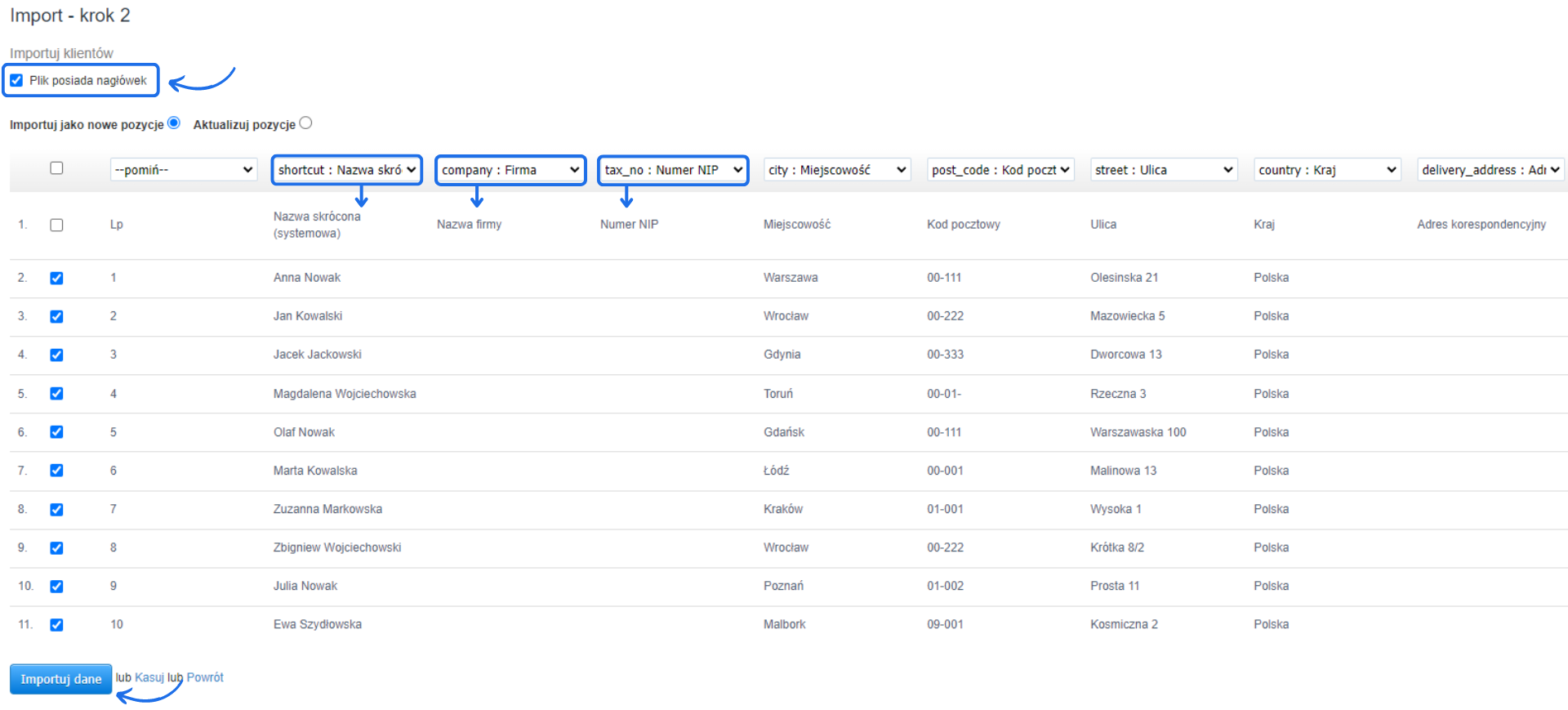Click the 'Zuzanna Markowska' name cell
The width and height of the screenshot is (1568, 710).
click(327, 509)
